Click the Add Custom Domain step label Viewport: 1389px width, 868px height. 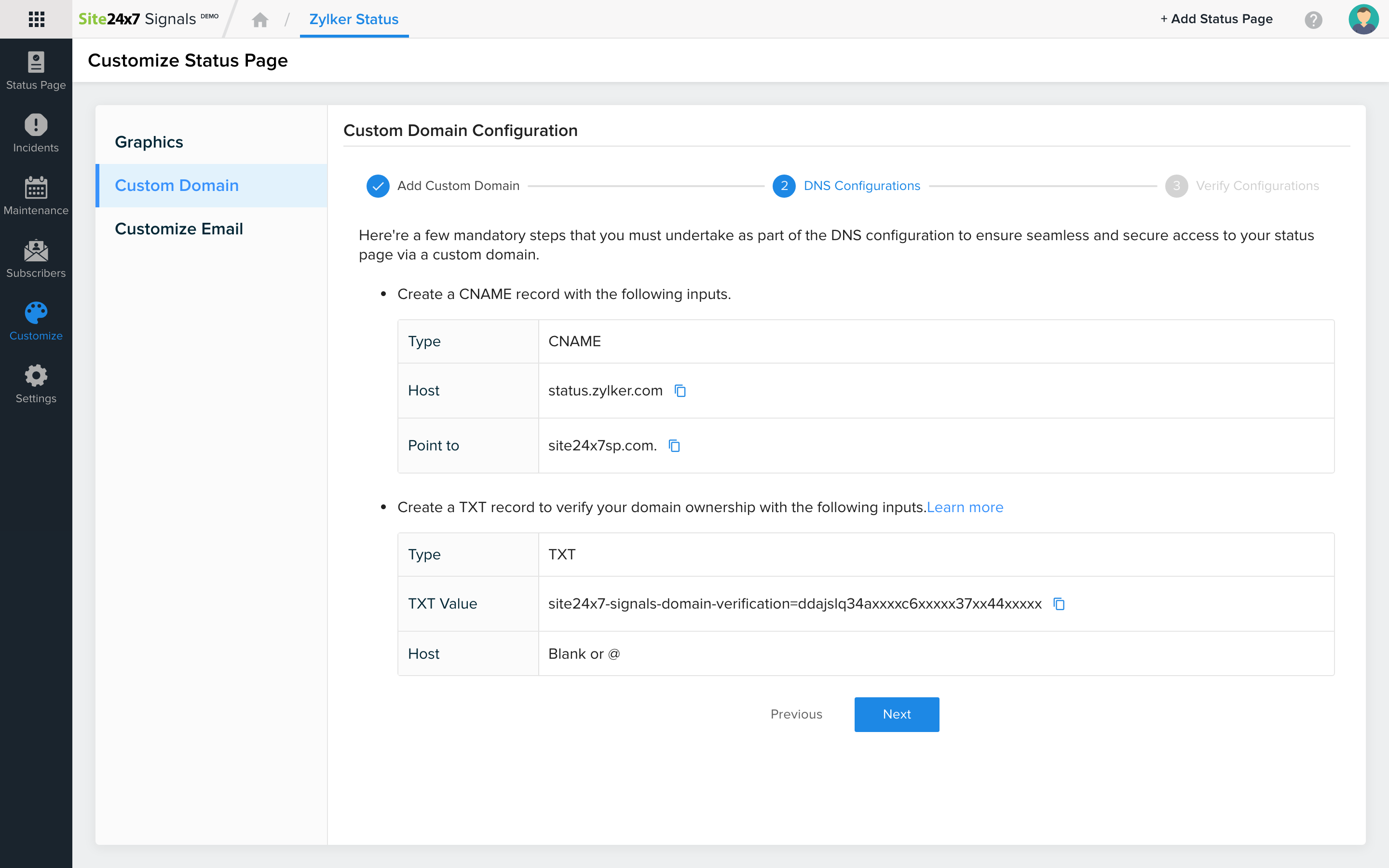click(x=459, y=186)
